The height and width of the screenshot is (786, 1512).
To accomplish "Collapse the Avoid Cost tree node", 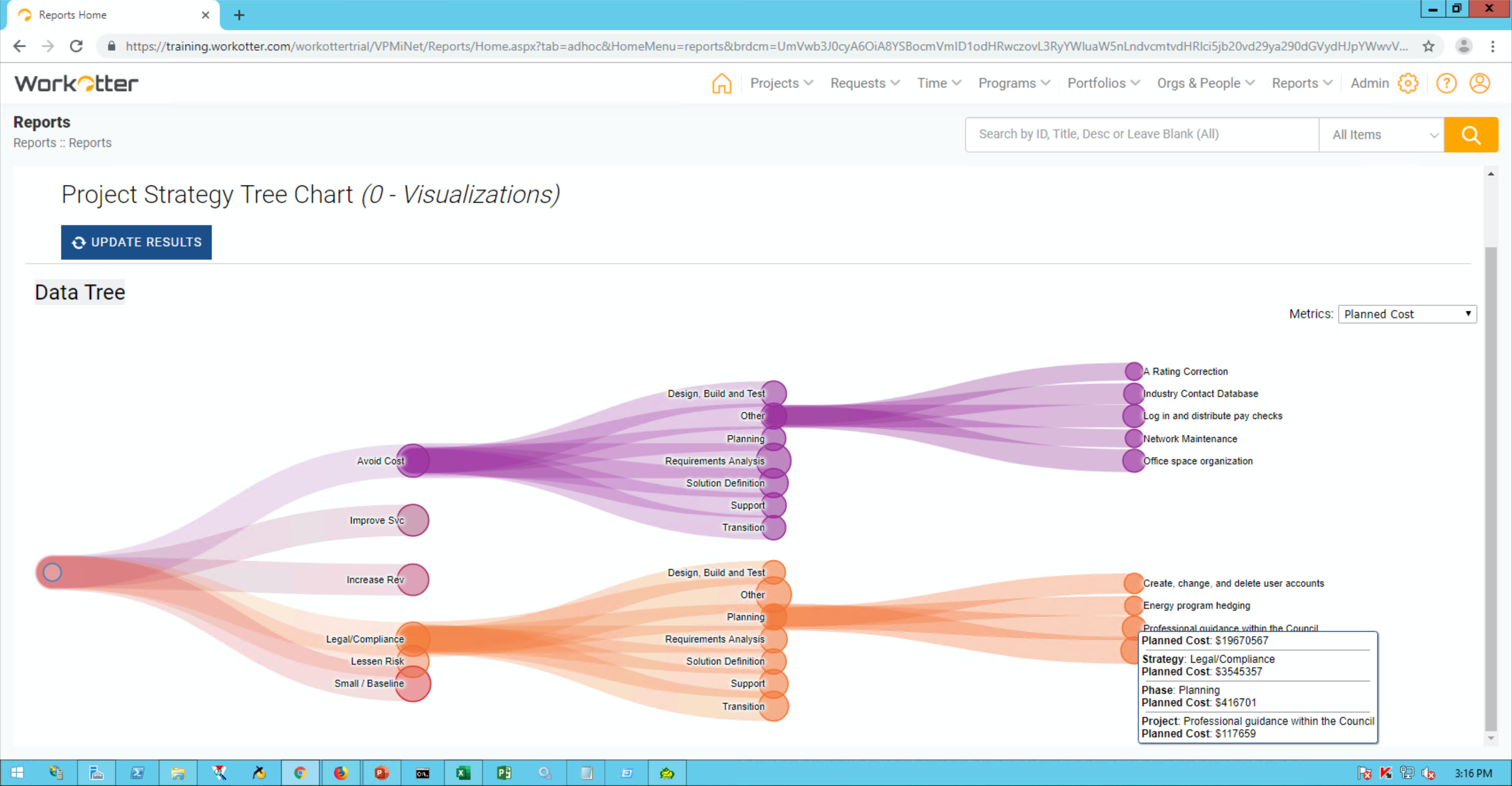I will [413, 461].
